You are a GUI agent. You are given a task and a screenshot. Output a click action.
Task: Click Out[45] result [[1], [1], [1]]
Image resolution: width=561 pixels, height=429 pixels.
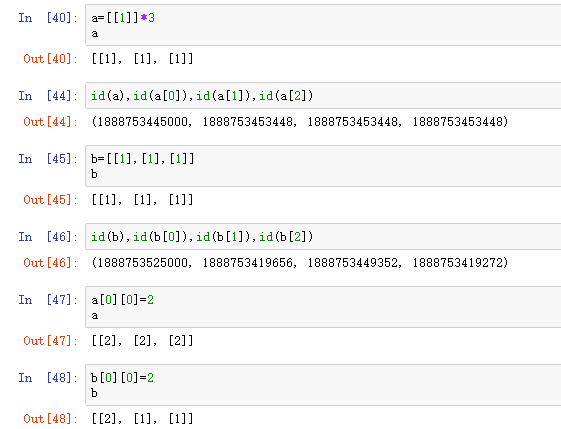pos(142,199)
